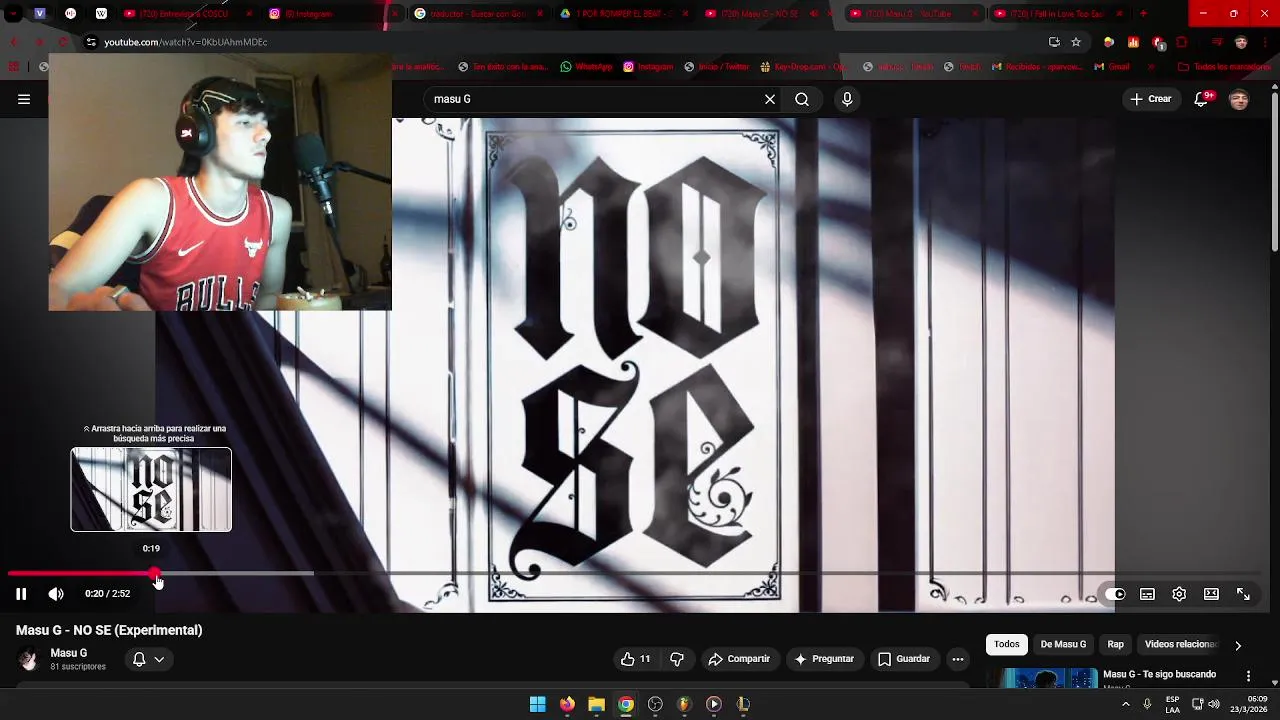Open options for 'Masu G - Te sigo buscando'
Image resolution: width=1280 pixels, height=720 pixels.
tap(1248, 676)
